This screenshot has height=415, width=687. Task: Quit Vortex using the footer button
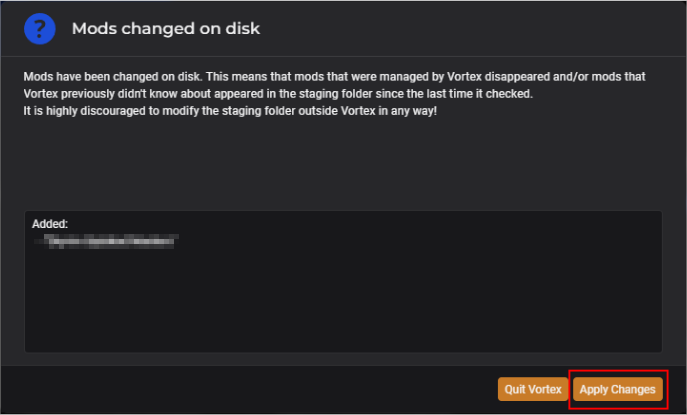[533, 389]
